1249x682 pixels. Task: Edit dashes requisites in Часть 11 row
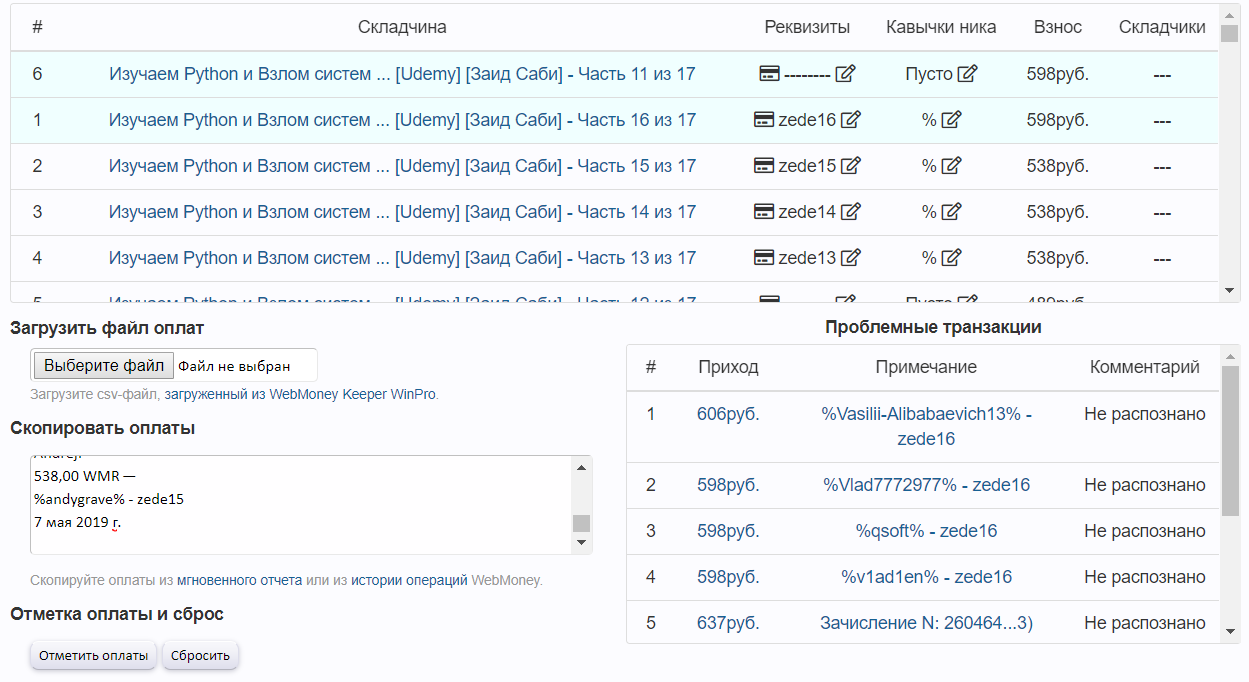845,74
